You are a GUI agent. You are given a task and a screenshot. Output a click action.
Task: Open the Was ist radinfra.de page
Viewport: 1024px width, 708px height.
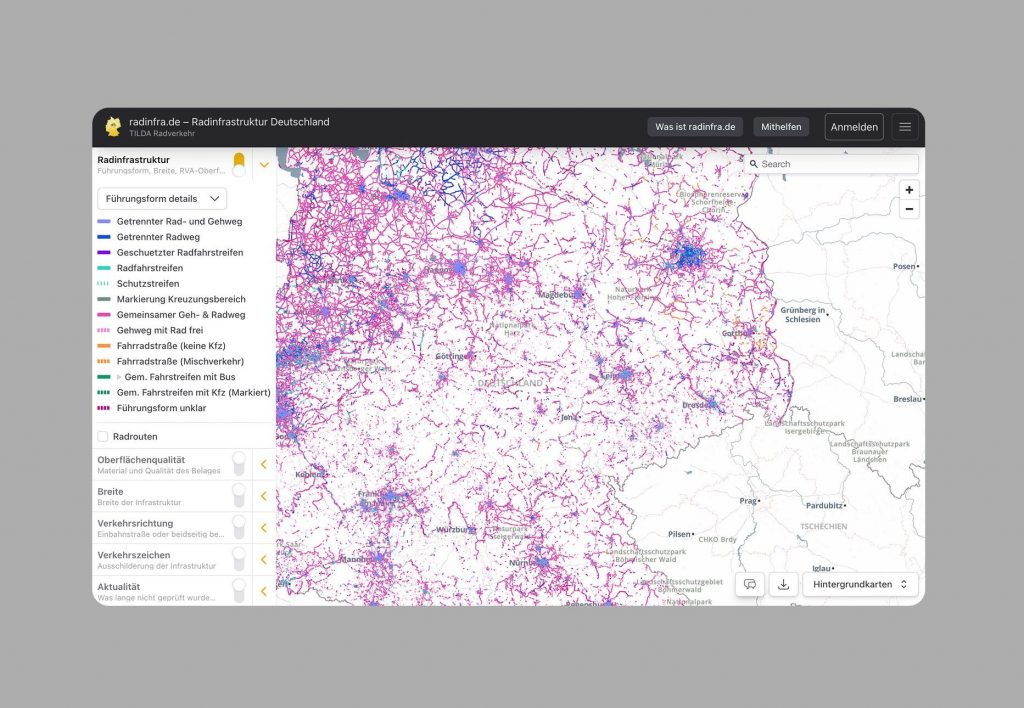[x=695, y=127]
